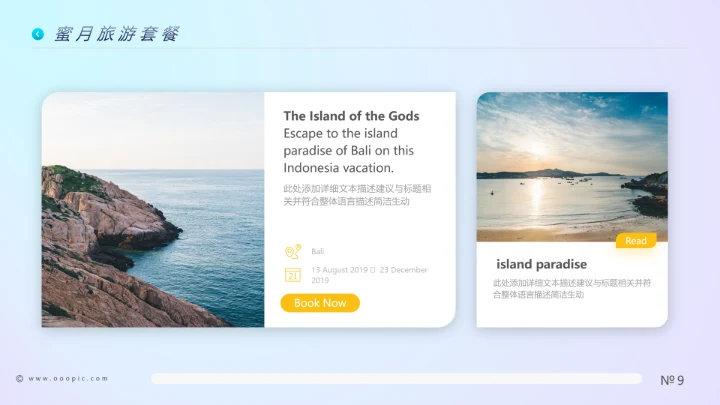
Task: Select the rocky coast photo
Action: pos(153,210)
